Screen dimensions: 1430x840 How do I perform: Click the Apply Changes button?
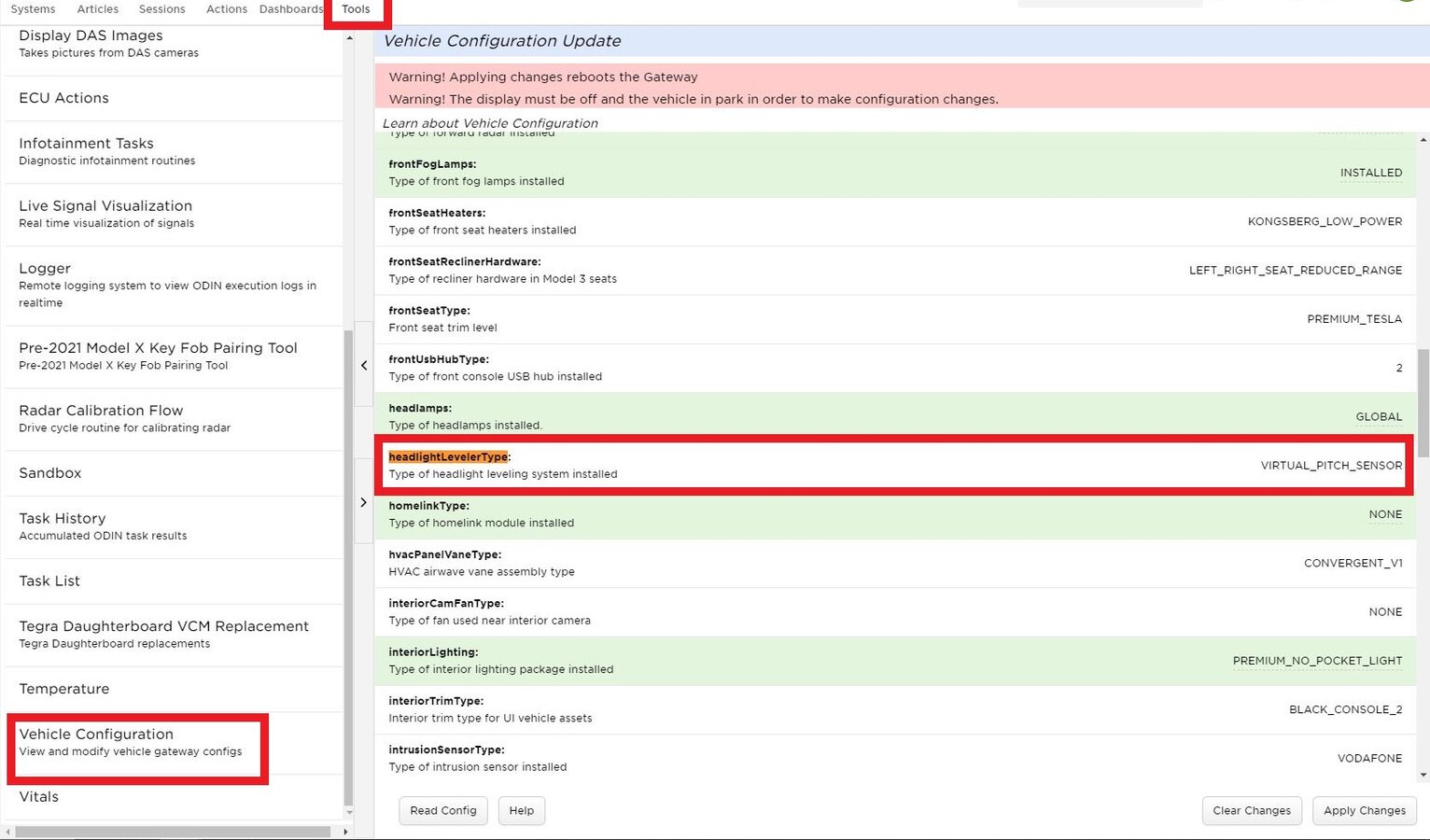[x=1364, y=810]
